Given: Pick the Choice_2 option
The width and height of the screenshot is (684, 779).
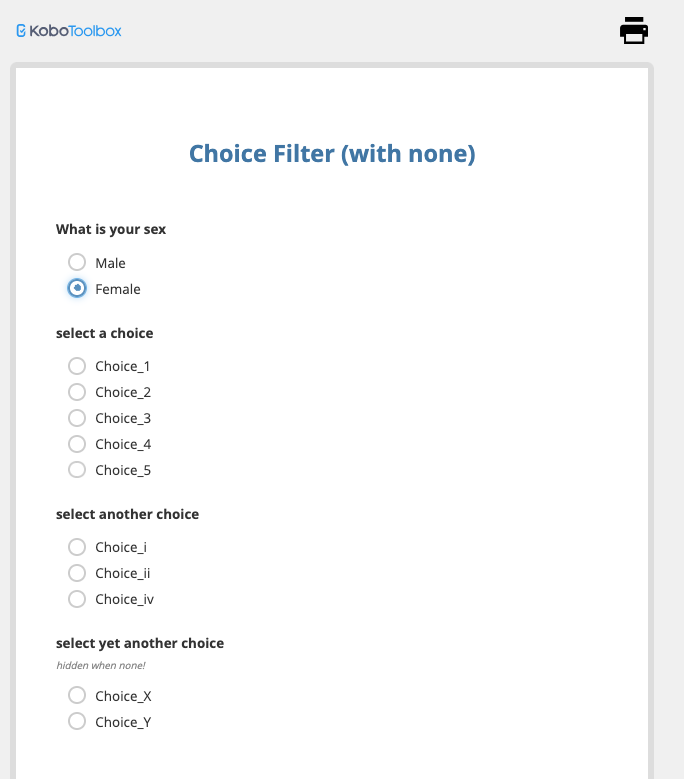Looking at the screenshot, I should (x=77, y=392).
